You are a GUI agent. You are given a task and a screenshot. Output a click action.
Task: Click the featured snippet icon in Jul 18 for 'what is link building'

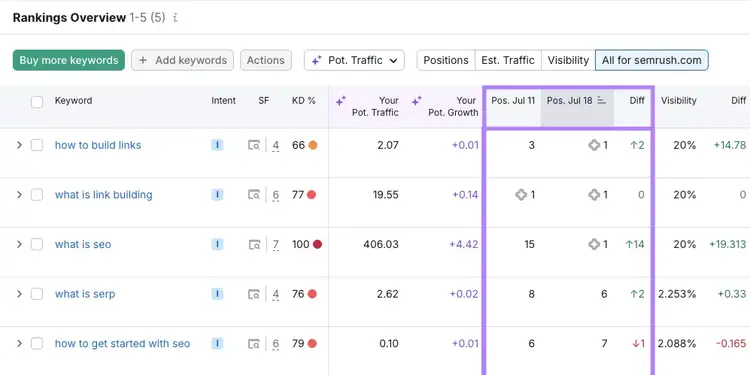click(x=594, y=195)
